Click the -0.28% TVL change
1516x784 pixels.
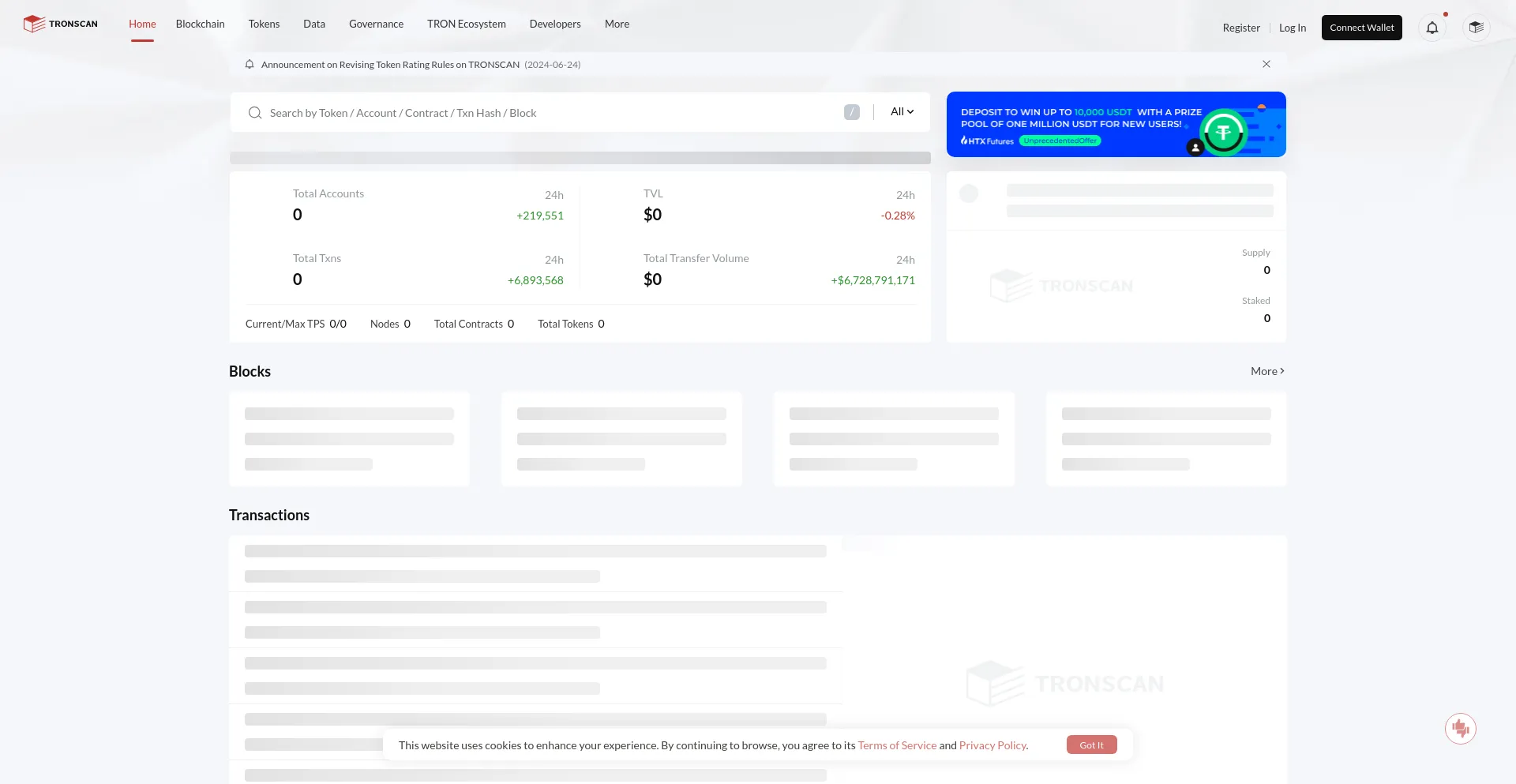(898, 216)
